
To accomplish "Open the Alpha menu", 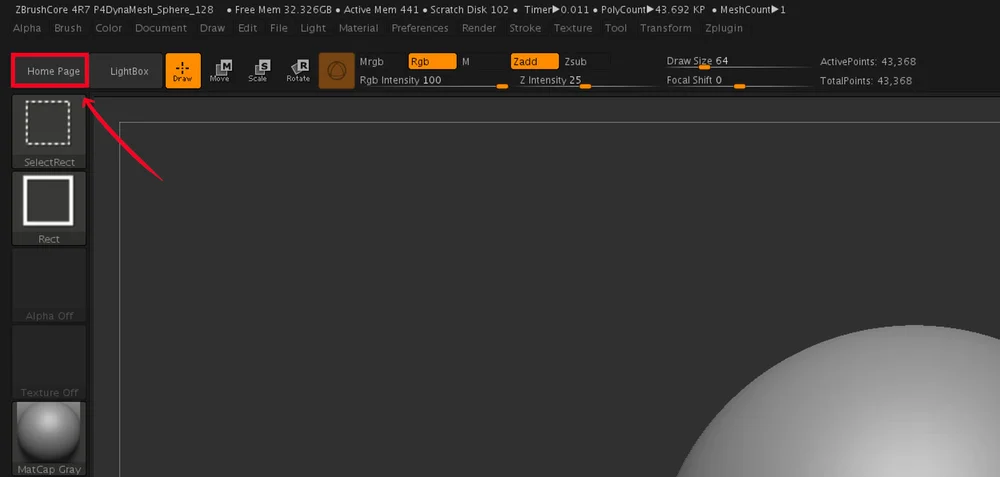I will coord(27,28).
